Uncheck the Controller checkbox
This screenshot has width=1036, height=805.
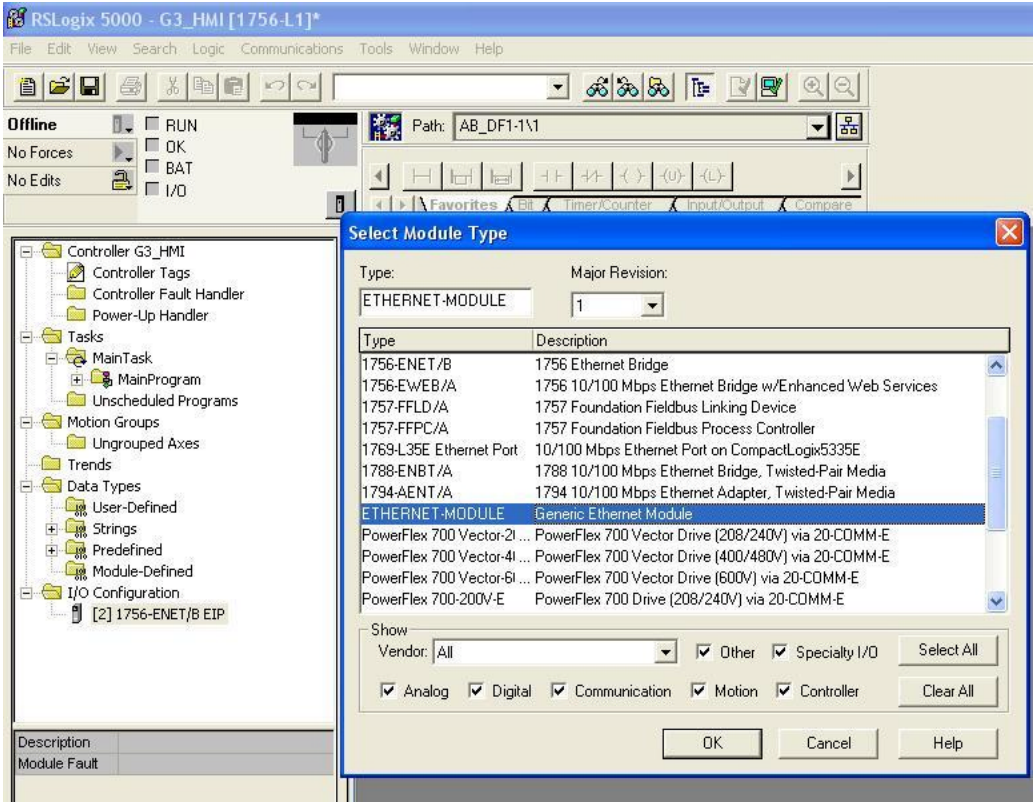(x=784, y=691)
